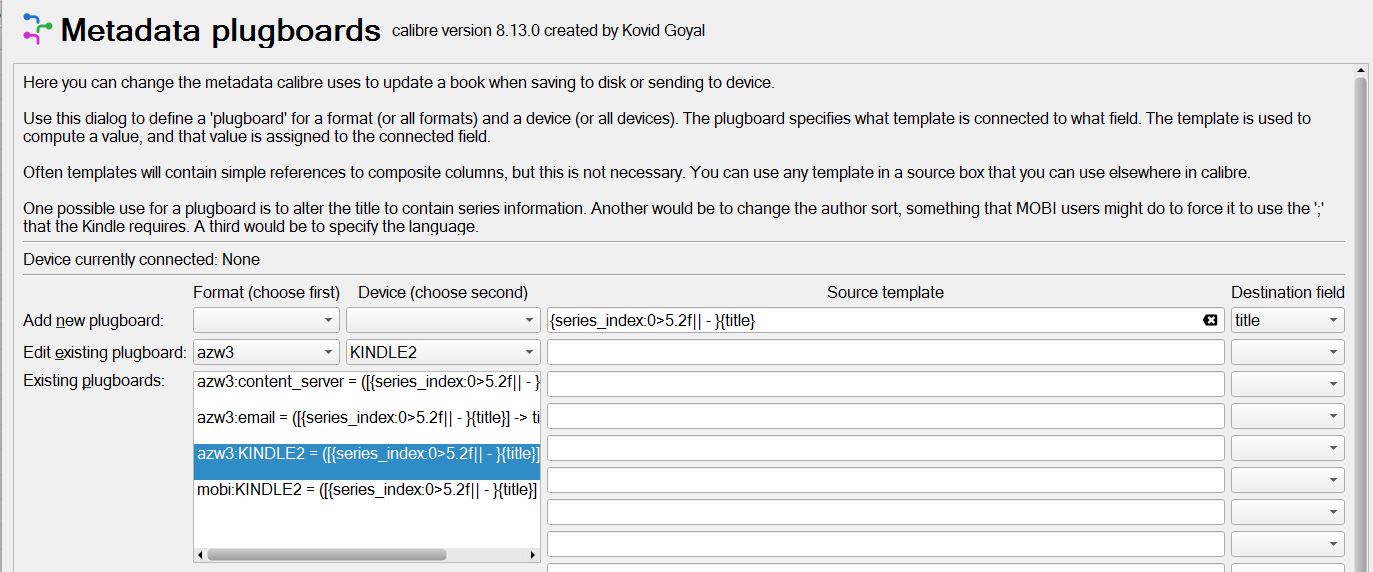Open Device dropdown for new plugboard
The image size is (1373, 572).
pos(442,320)
